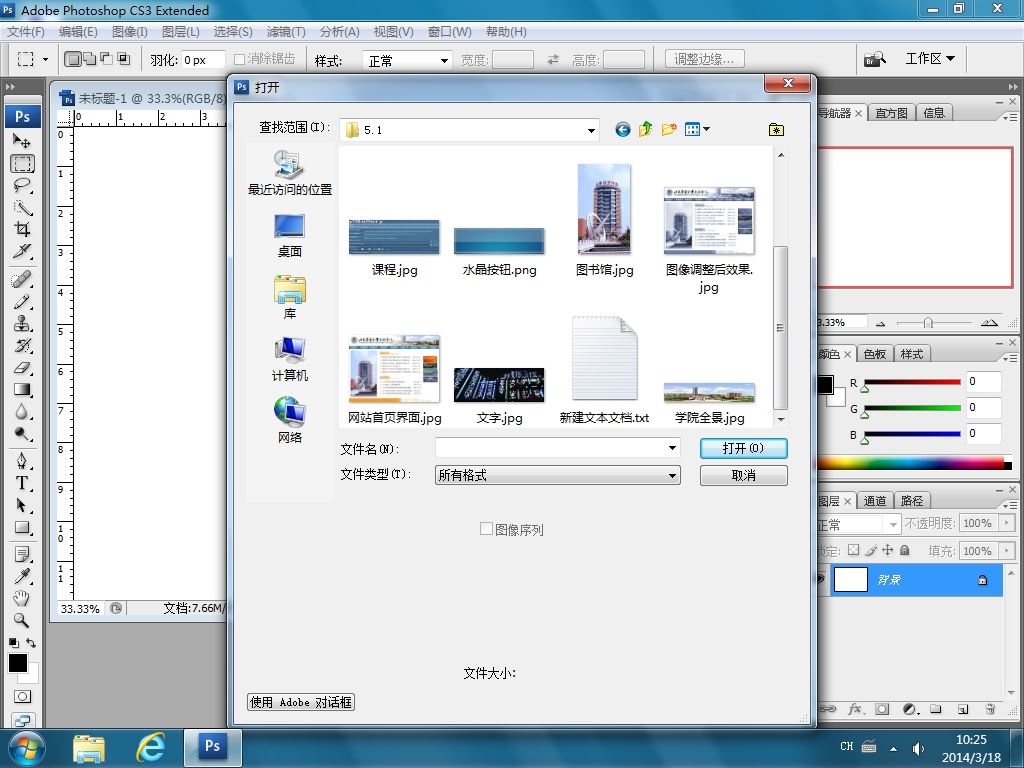
Task: Toggle Quick Mask mode
Action: click(x=22, y=697)
